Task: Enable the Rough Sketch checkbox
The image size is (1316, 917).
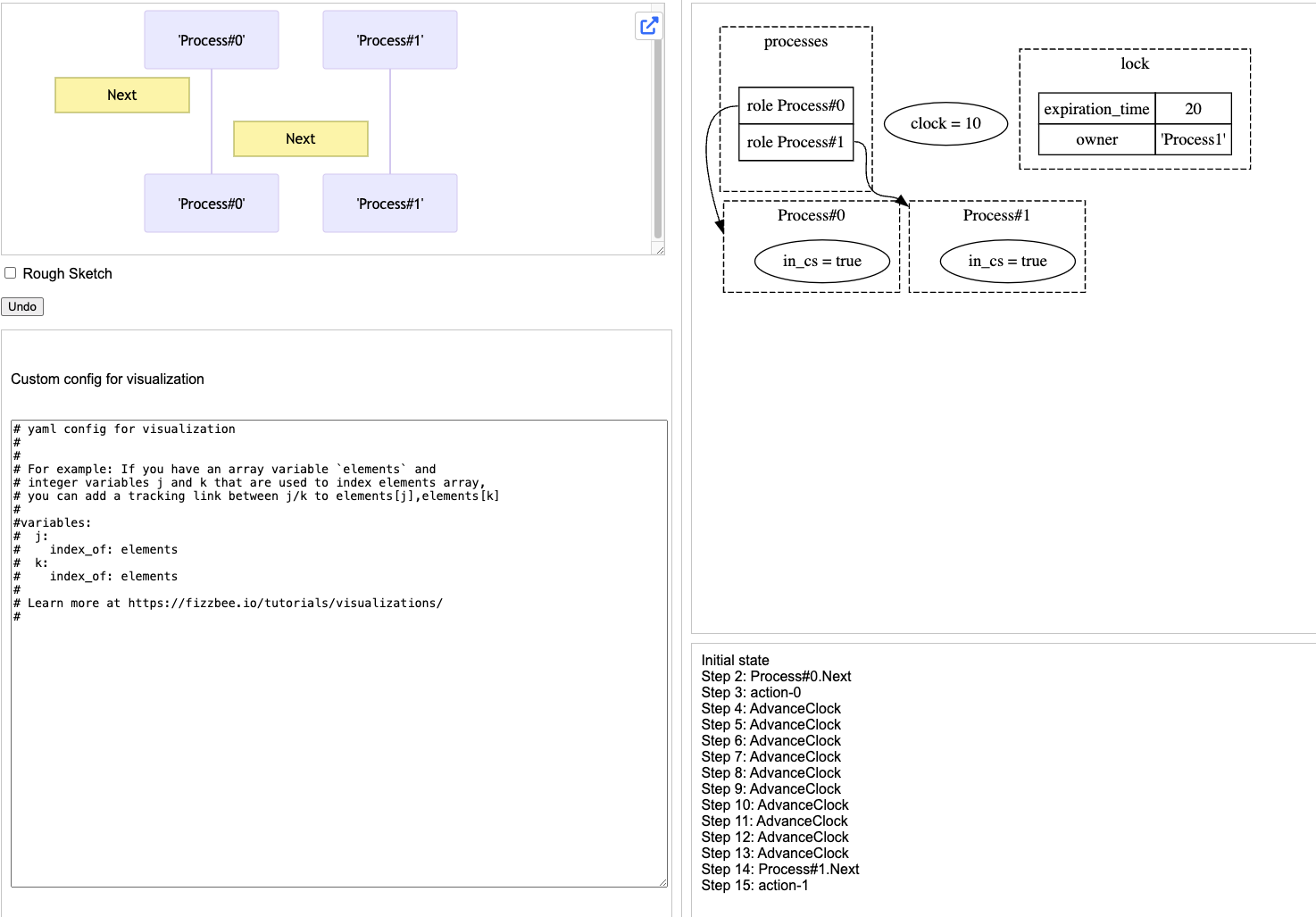Action: (x=11, y=273)
